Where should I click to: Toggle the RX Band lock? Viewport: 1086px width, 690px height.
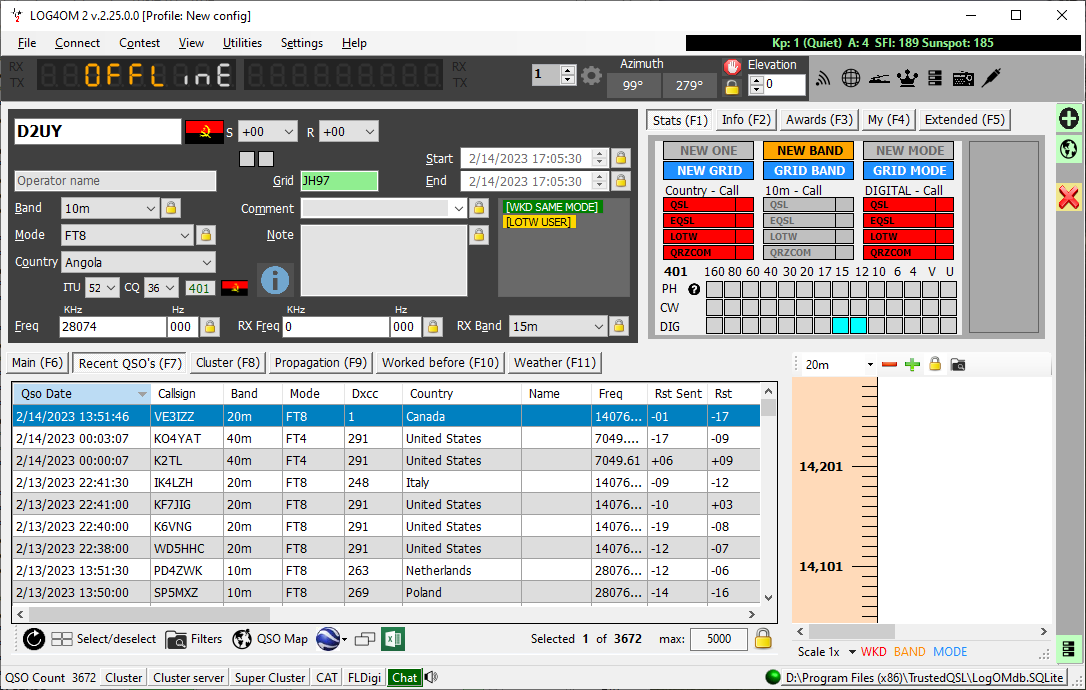point(619,326)
